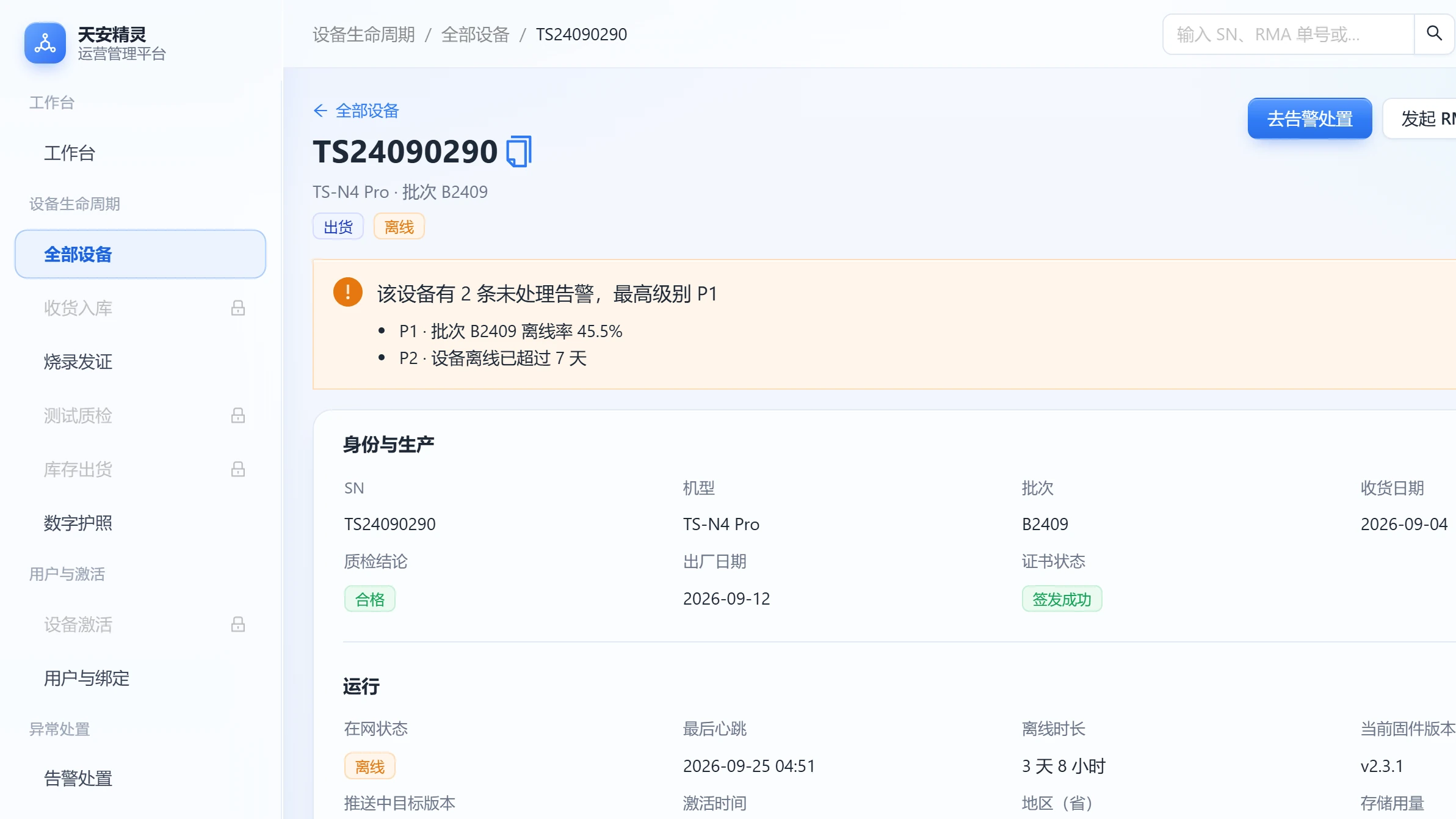Click the 设备激活 locked menu item
This screenshot has height=819, width=1456.
pos(140,624)
